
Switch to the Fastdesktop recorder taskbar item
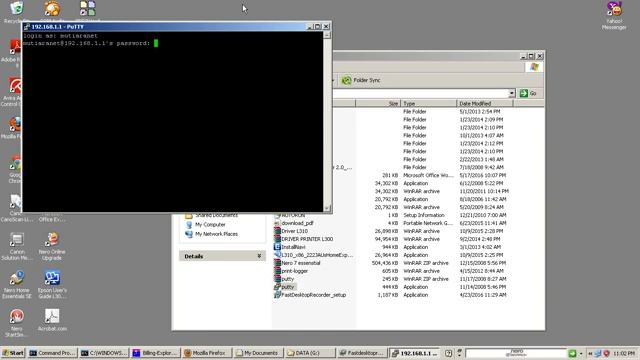361,353
